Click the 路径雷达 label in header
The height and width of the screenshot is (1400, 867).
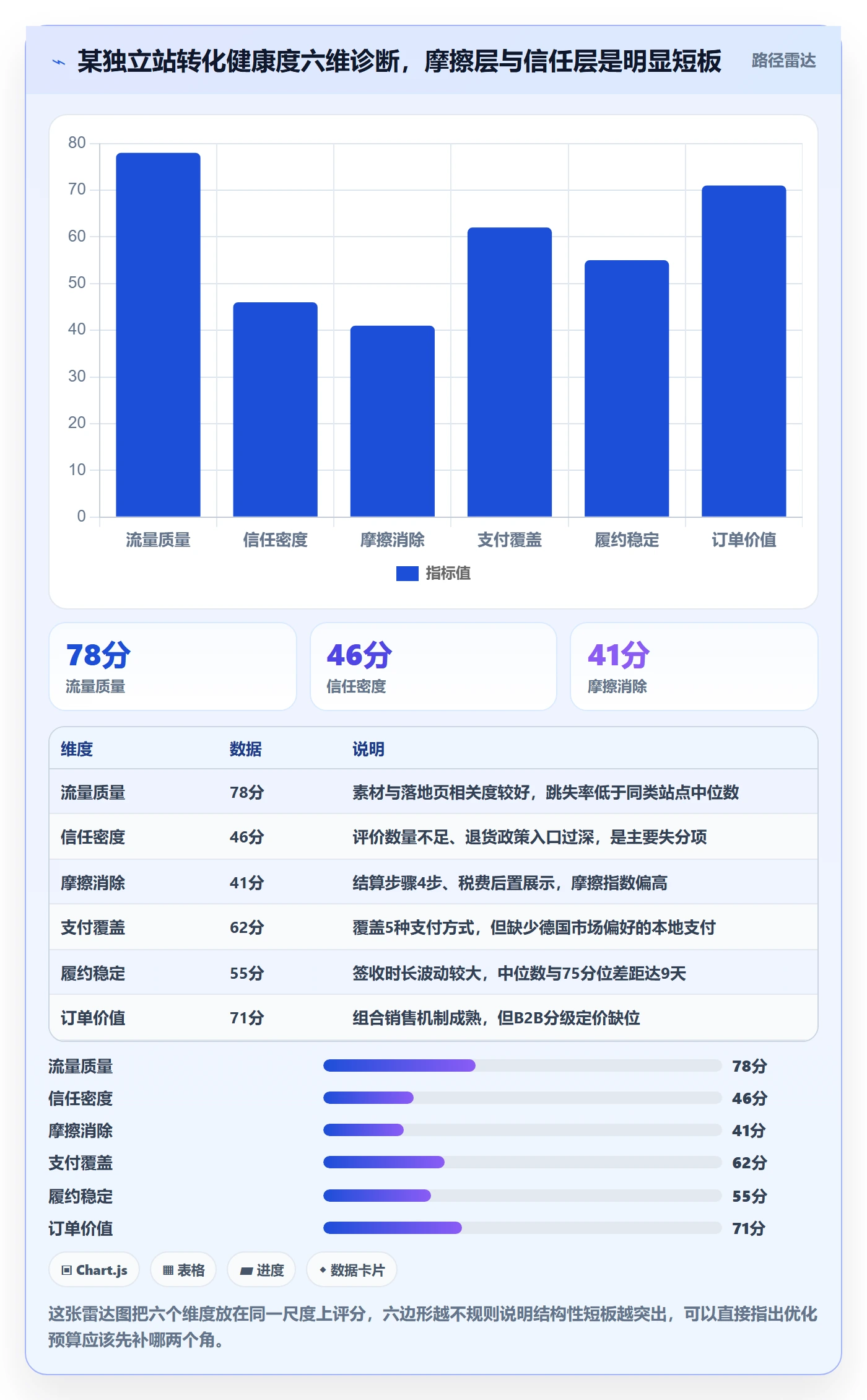783,61
